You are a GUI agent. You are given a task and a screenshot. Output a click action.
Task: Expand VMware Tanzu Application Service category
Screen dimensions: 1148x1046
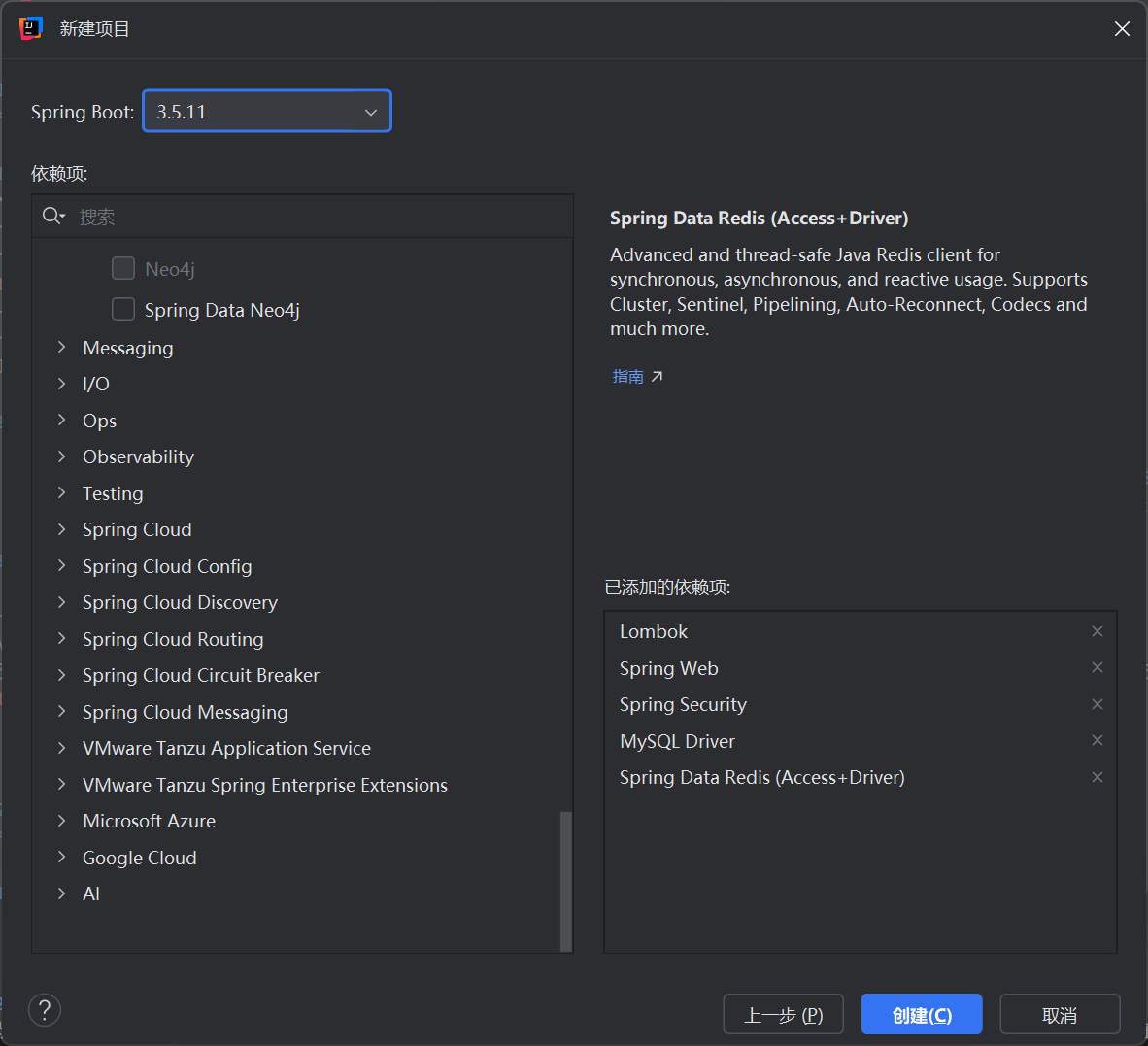pyautogui.click(x=61, y=748)
